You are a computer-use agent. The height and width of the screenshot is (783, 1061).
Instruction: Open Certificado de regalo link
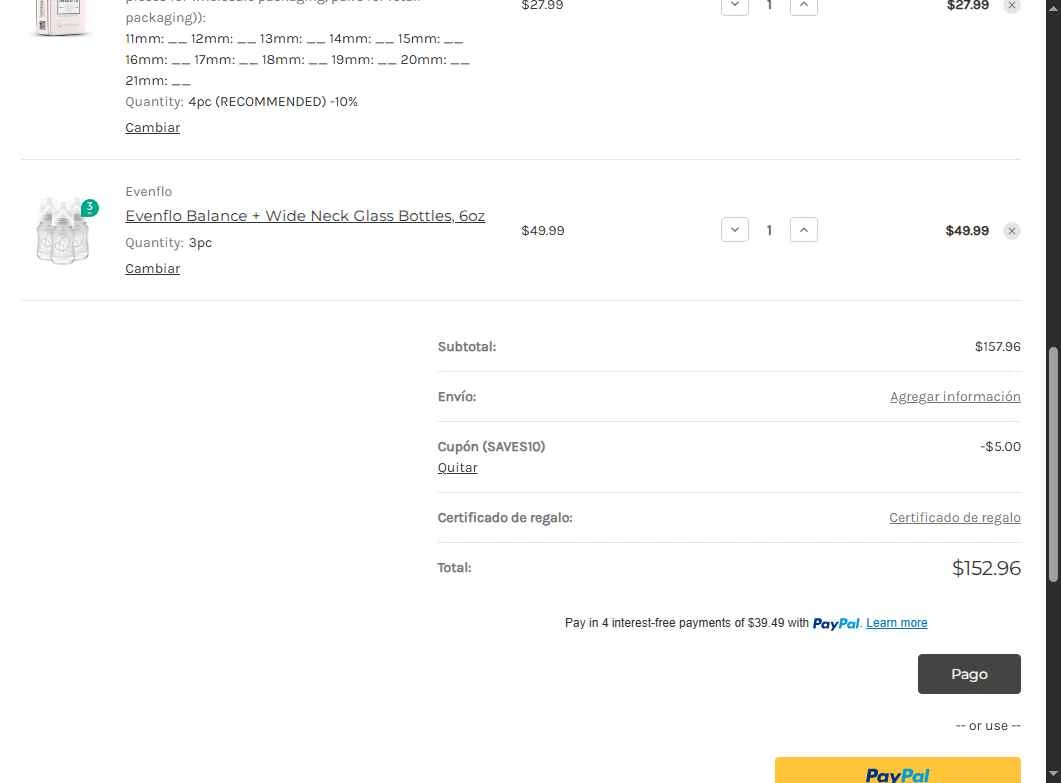click(955, 518)
